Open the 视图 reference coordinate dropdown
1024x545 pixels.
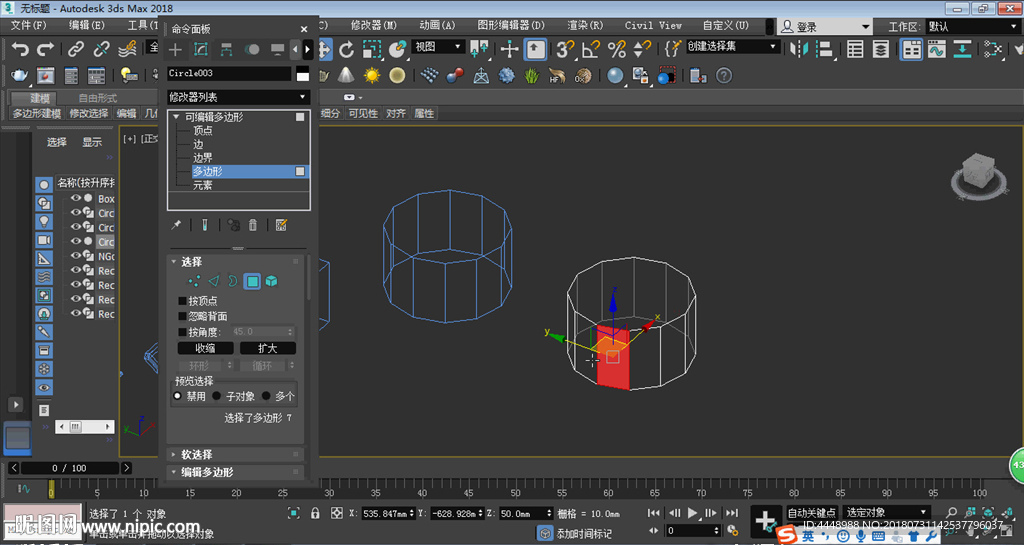pos(438,47)
